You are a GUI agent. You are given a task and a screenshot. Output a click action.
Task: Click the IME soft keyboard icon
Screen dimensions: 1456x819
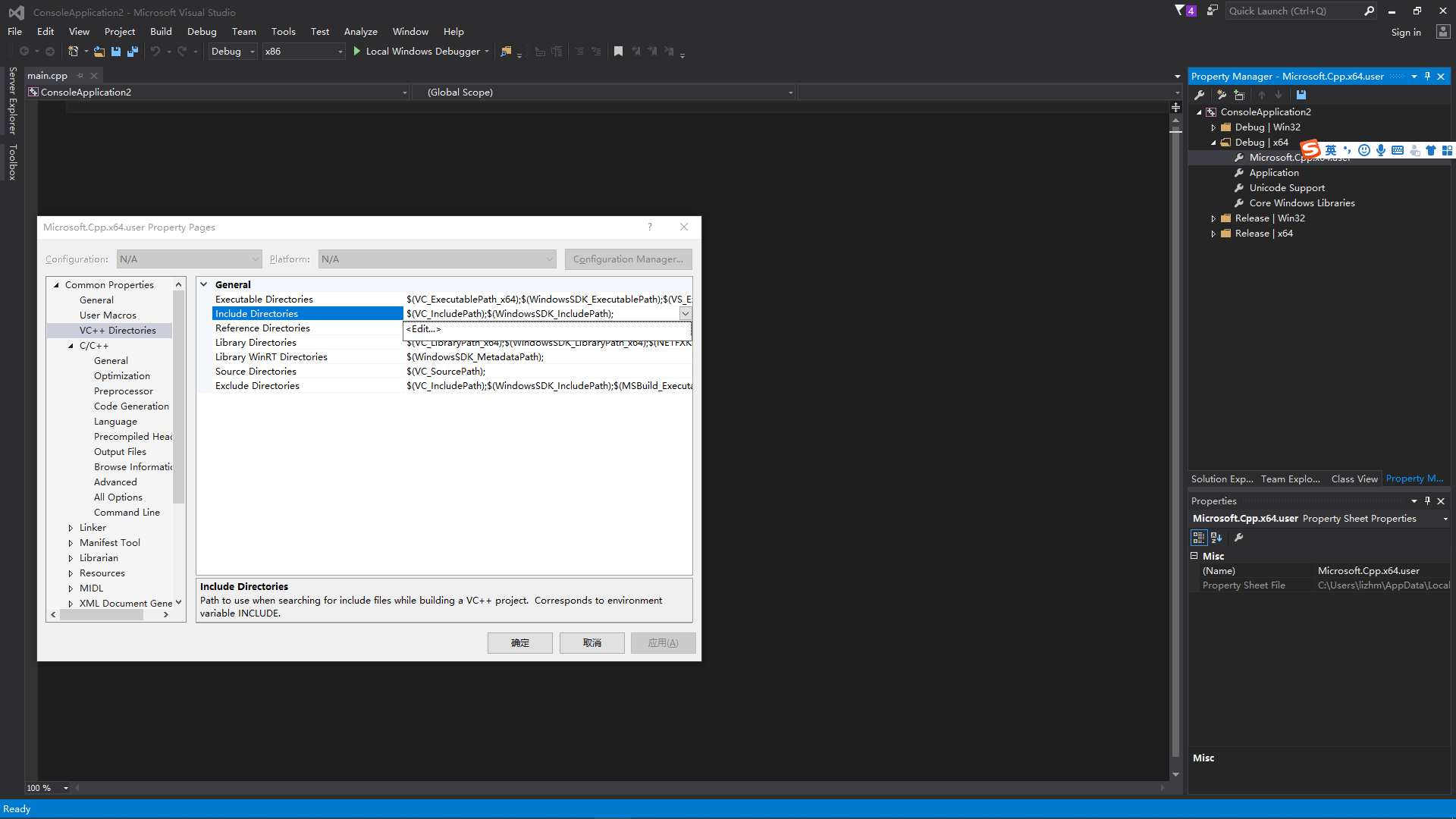(1398, 150)
